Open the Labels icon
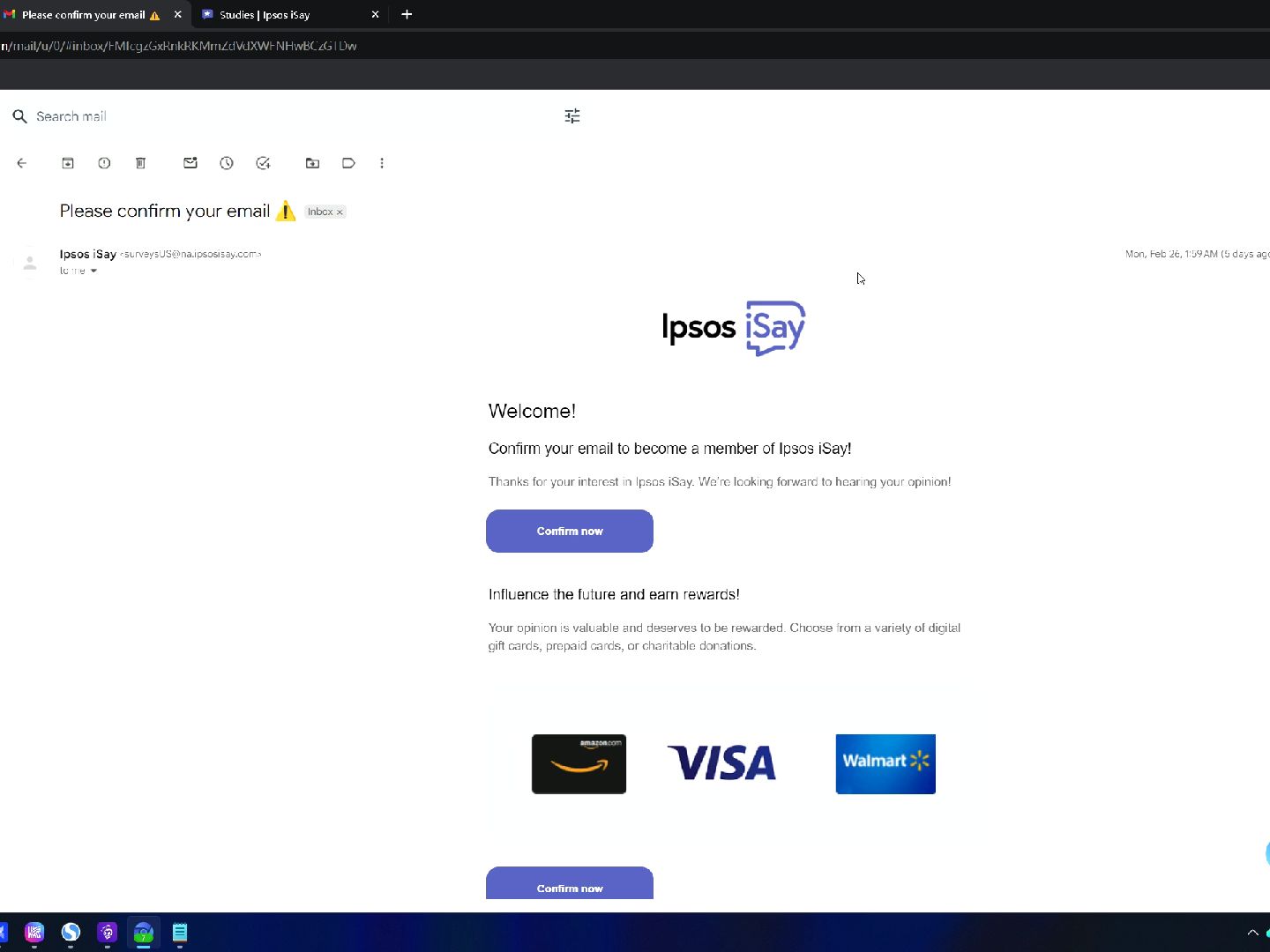This screenshot has width=1270, height=952. (348, 163)
